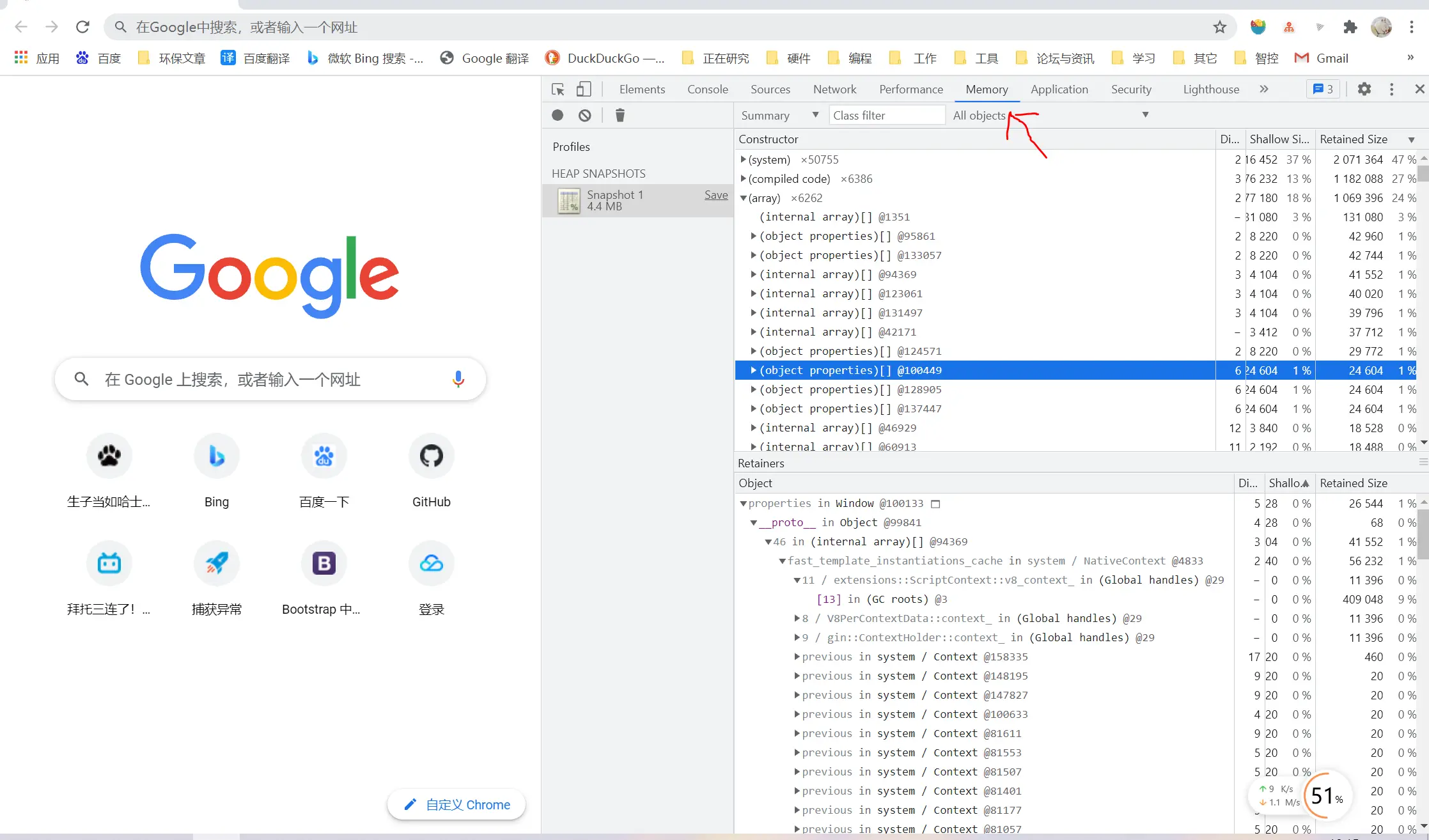Select the Class filter input field
1429x840 pixels.
tap(885, 115)
